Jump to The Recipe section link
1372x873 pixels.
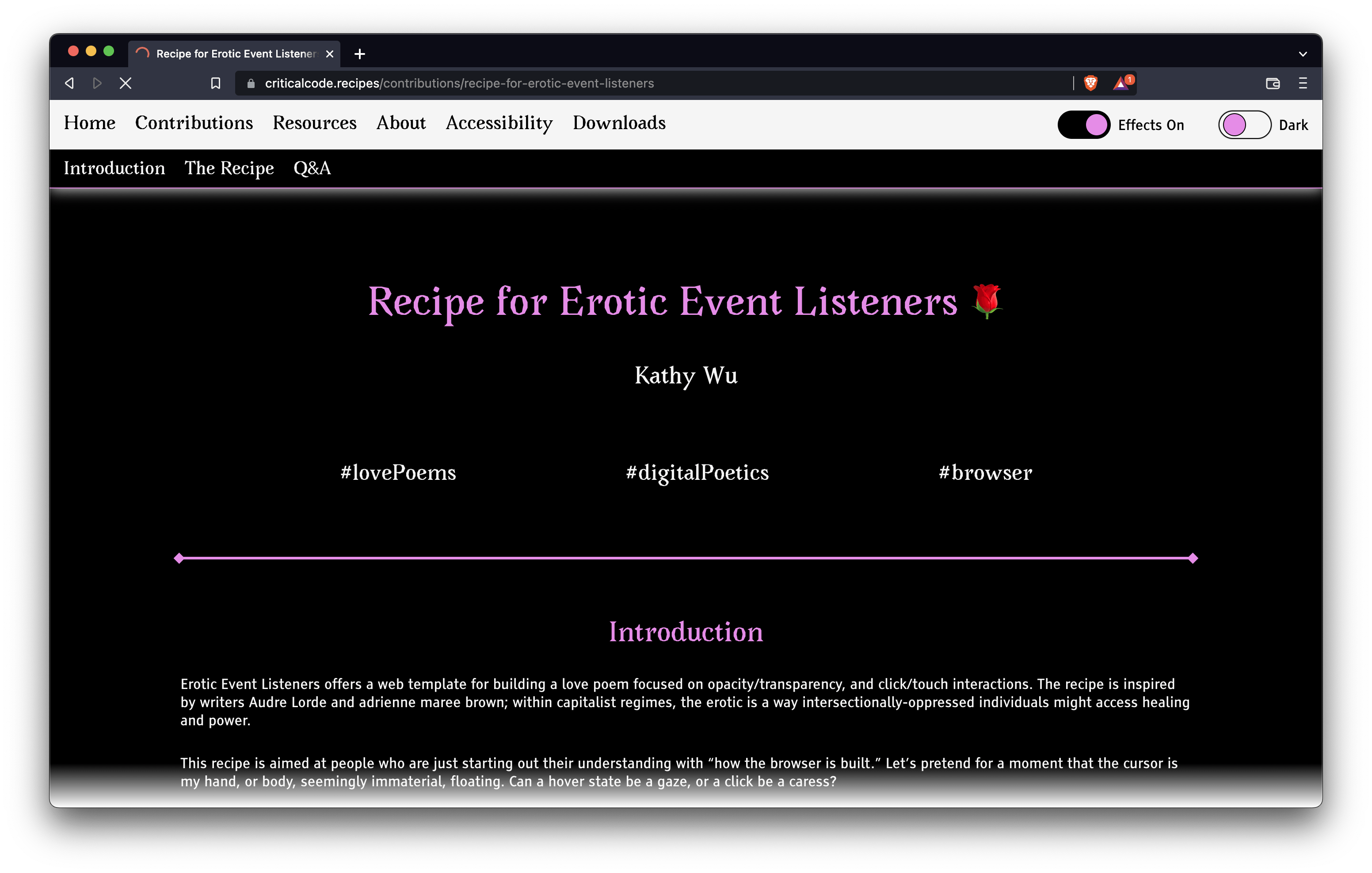pyautogui.click(x=229, y=168)
